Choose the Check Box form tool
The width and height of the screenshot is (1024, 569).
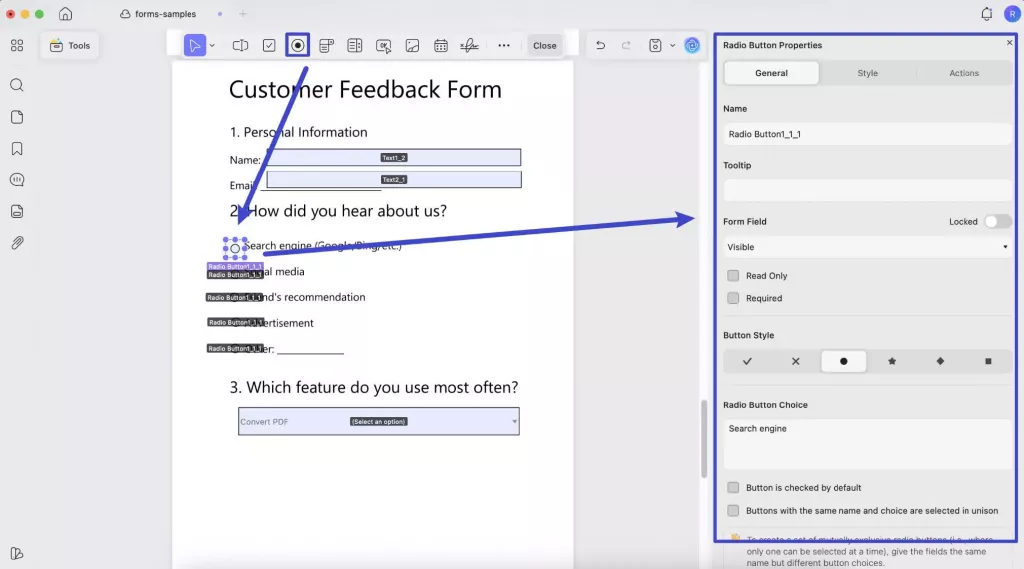point(269,45)
